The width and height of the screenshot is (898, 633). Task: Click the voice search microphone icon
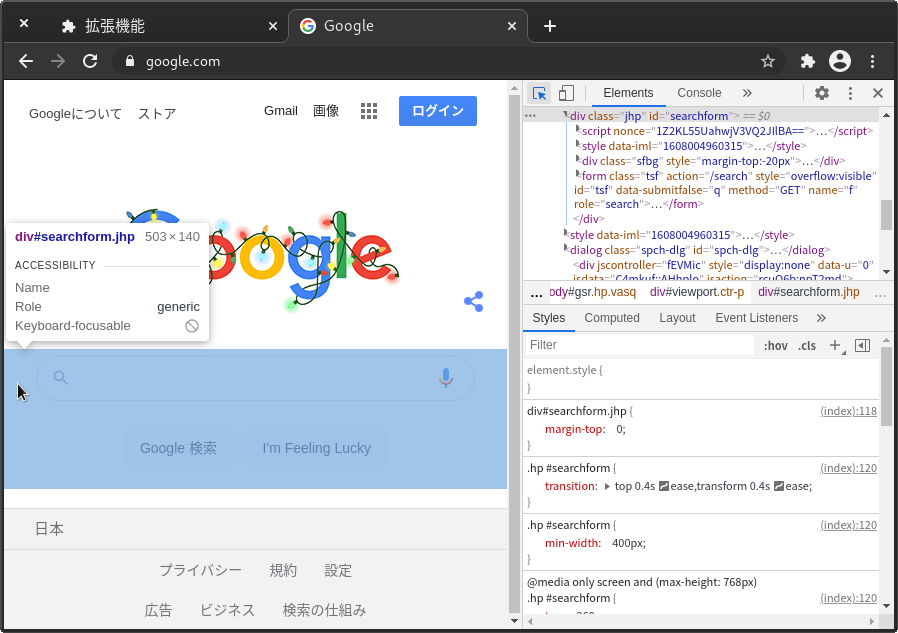pos(445,378)
